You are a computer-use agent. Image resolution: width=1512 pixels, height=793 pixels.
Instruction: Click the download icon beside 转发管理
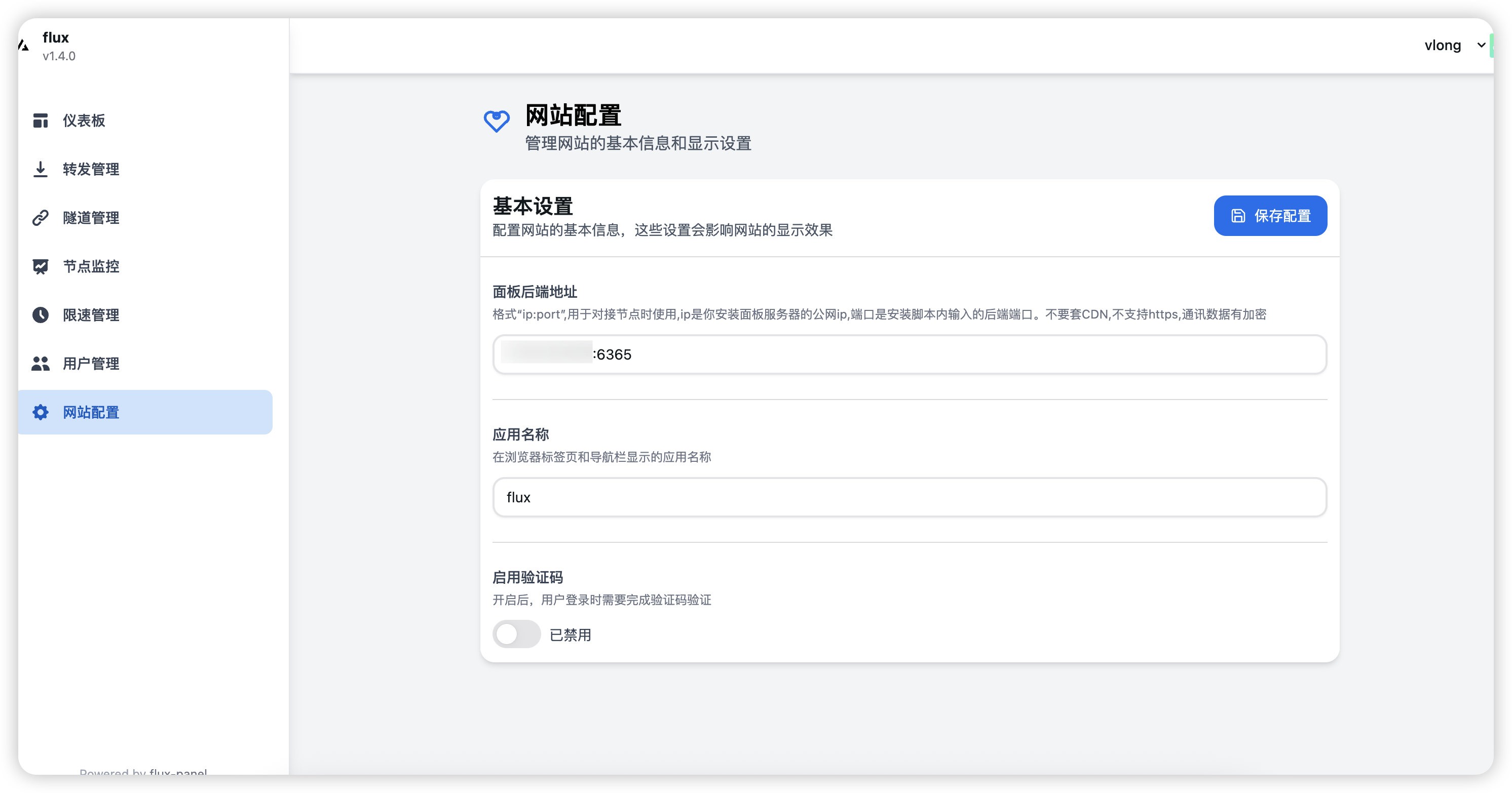click(41, 169)
